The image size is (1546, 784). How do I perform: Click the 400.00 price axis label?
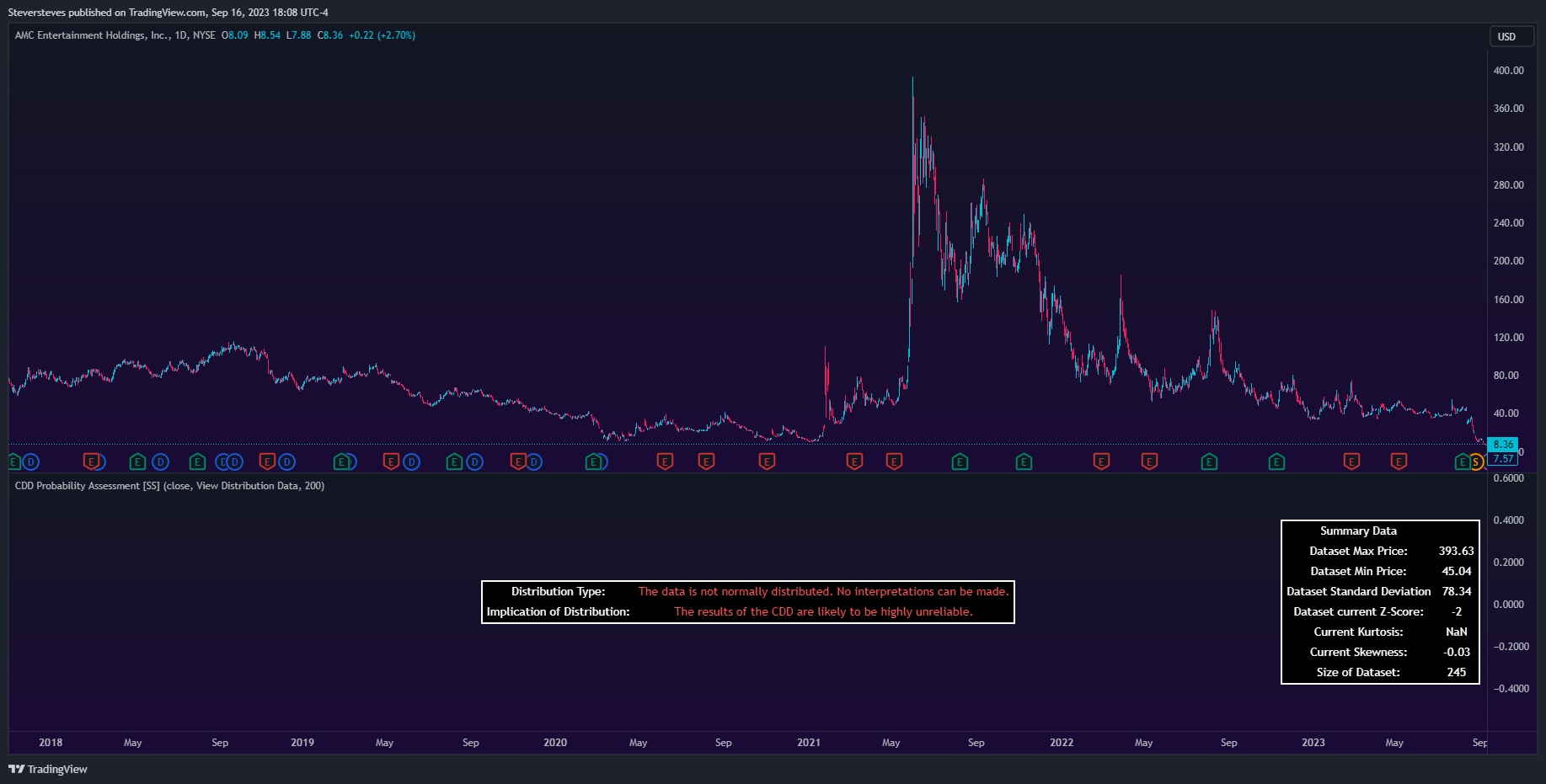pyautogui.click(x=1508, y=71)
